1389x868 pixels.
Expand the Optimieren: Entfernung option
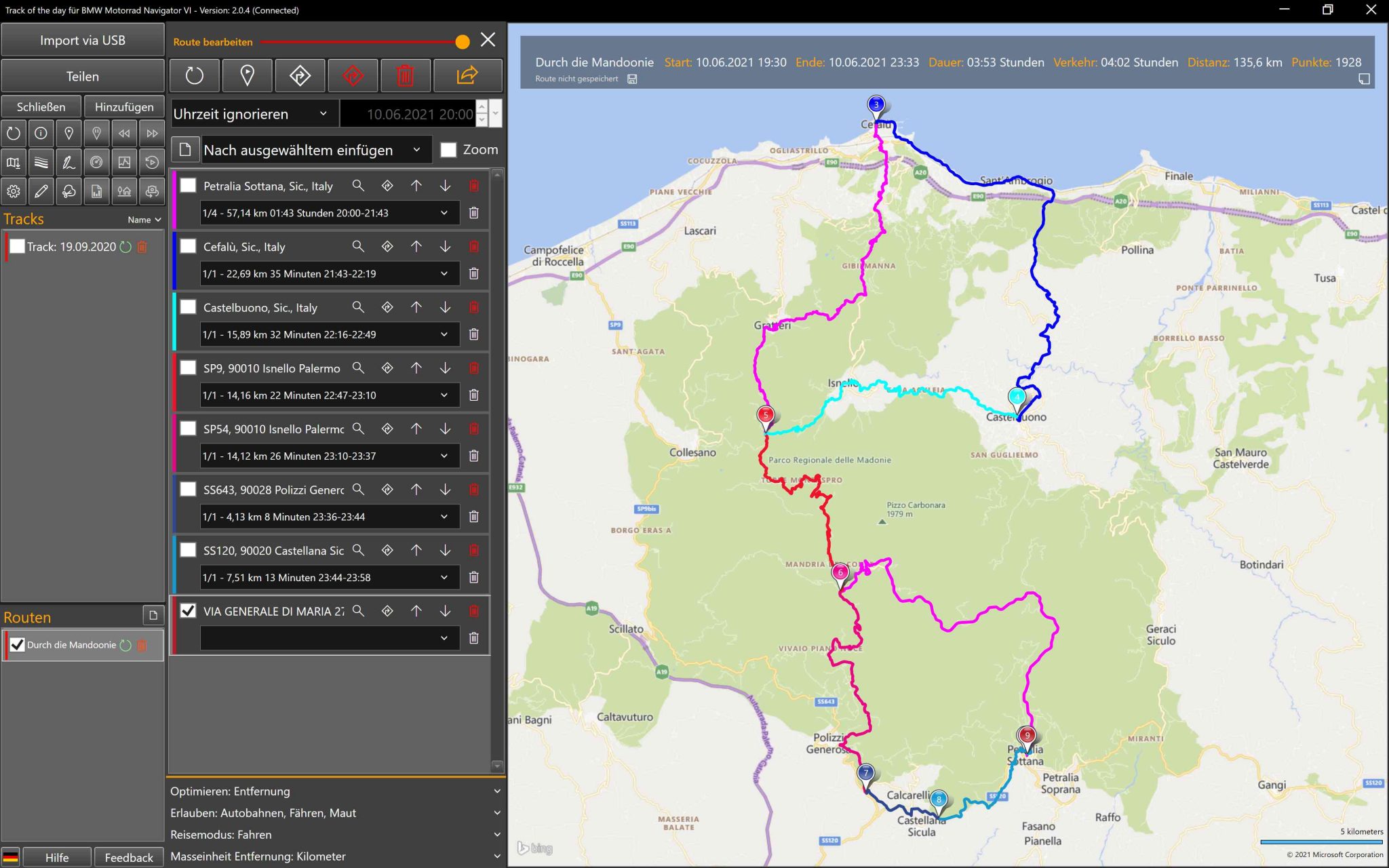[335, 791]
